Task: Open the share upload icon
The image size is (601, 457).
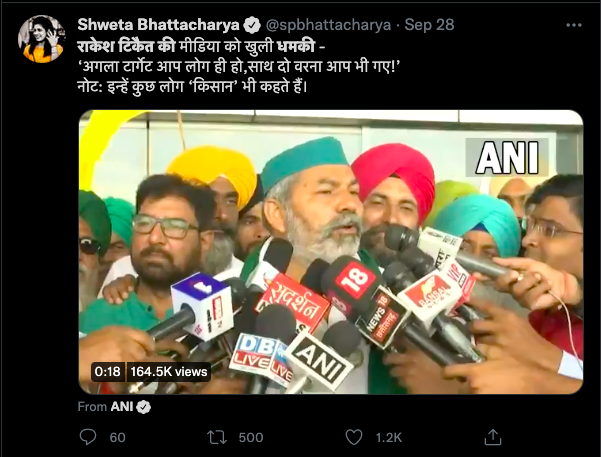Action: 493,437
